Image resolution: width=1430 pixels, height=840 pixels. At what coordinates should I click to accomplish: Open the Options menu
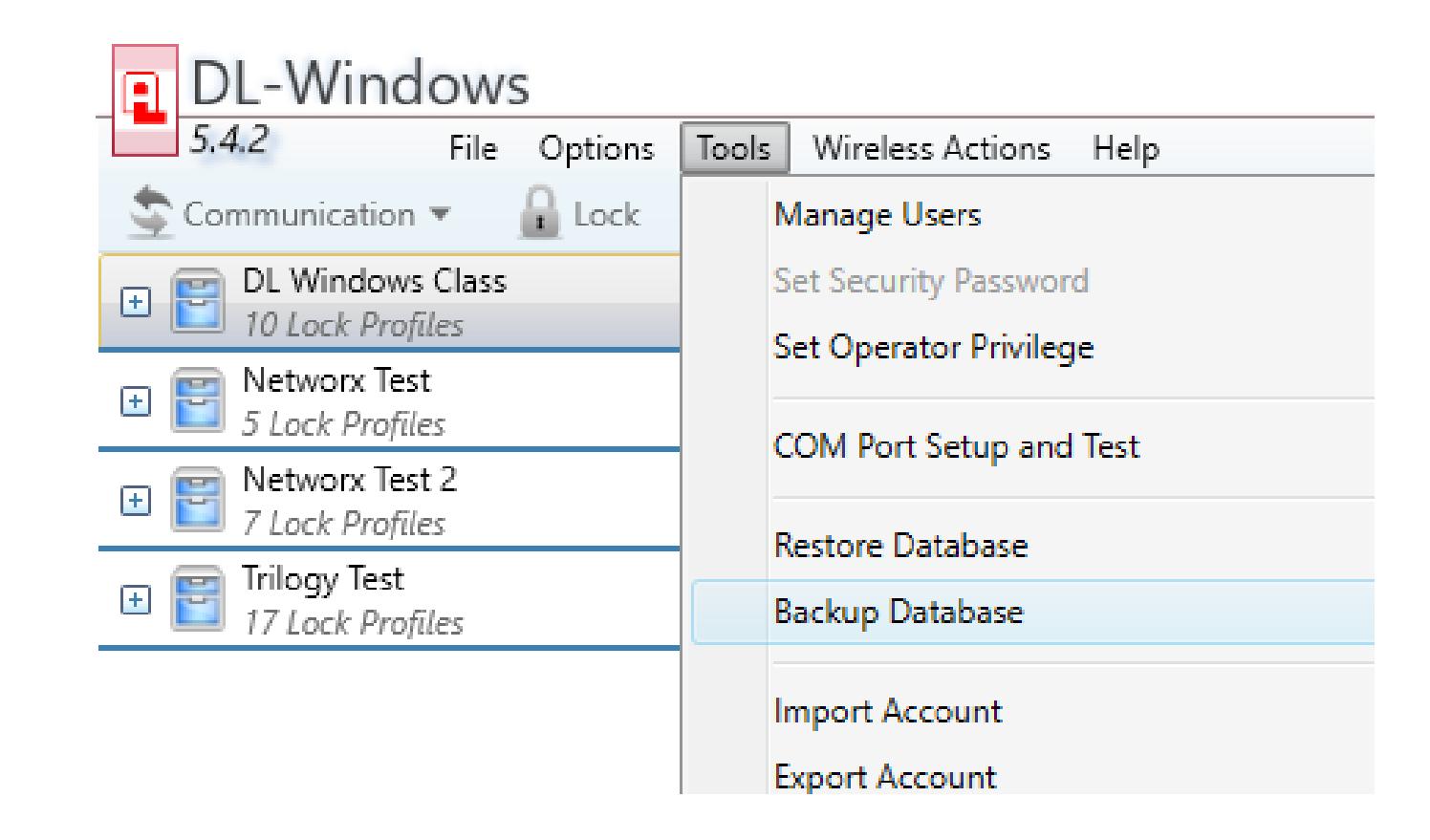[596, 149]
